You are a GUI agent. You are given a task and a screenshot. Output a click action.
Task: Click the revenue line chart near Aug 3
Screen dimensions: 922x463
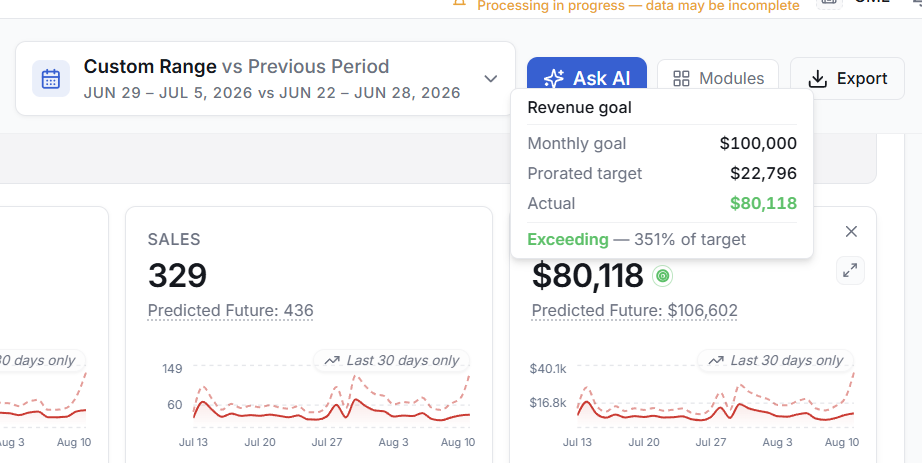[777, 409]
